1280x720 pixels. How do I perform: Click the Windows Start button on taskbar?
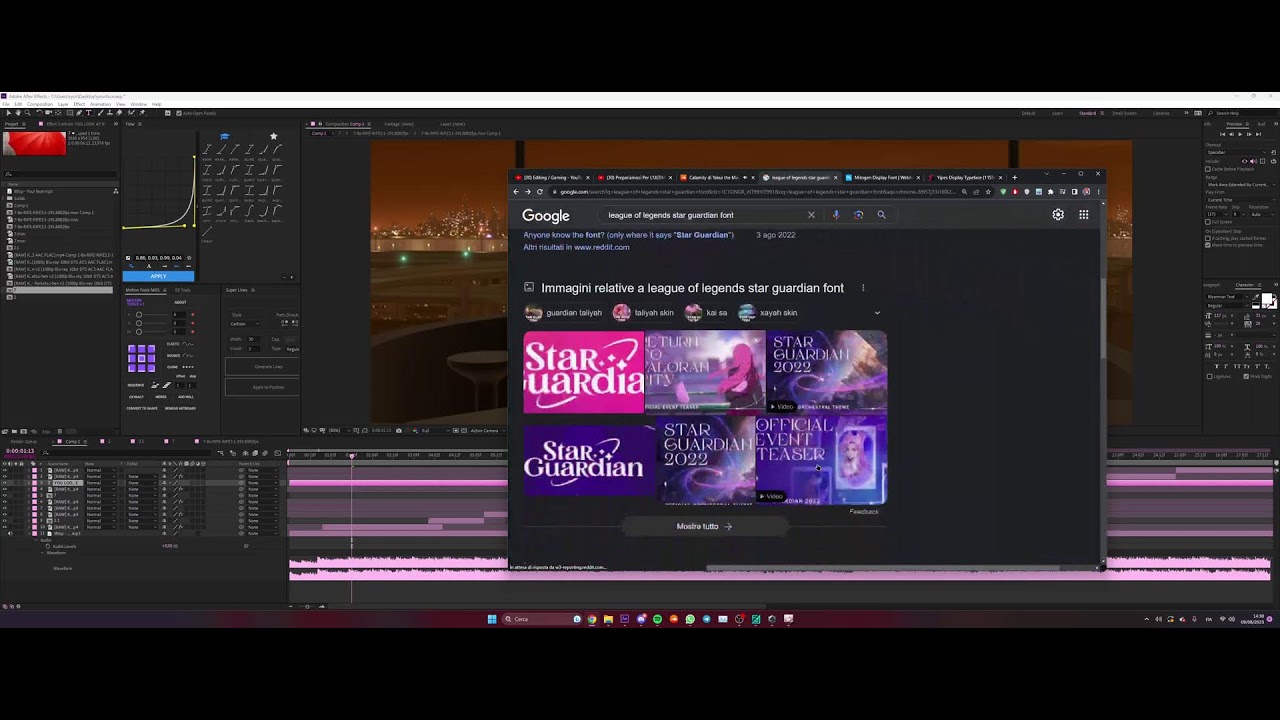pyautogui.click(x=492, y=619)
